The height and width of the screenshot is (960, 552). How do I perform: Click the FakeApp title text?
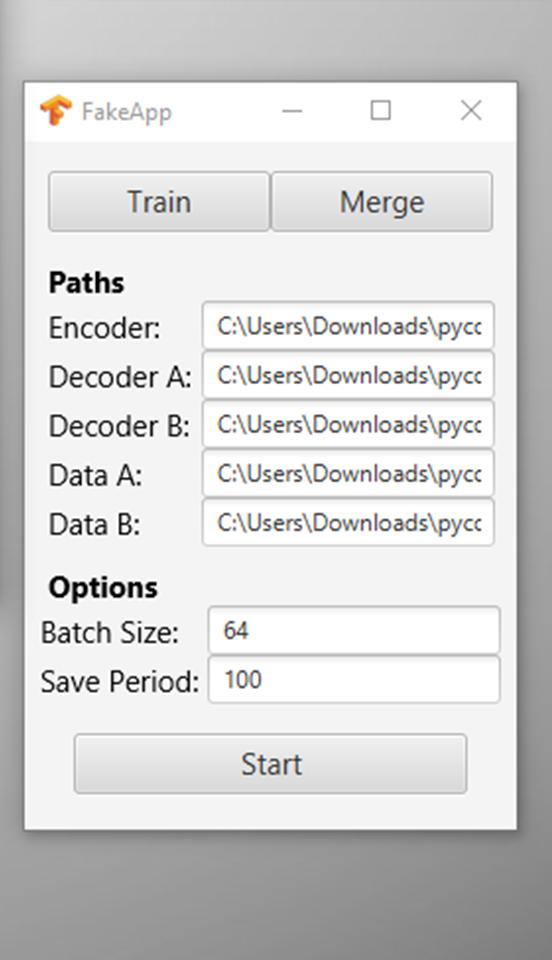(127, 112)
